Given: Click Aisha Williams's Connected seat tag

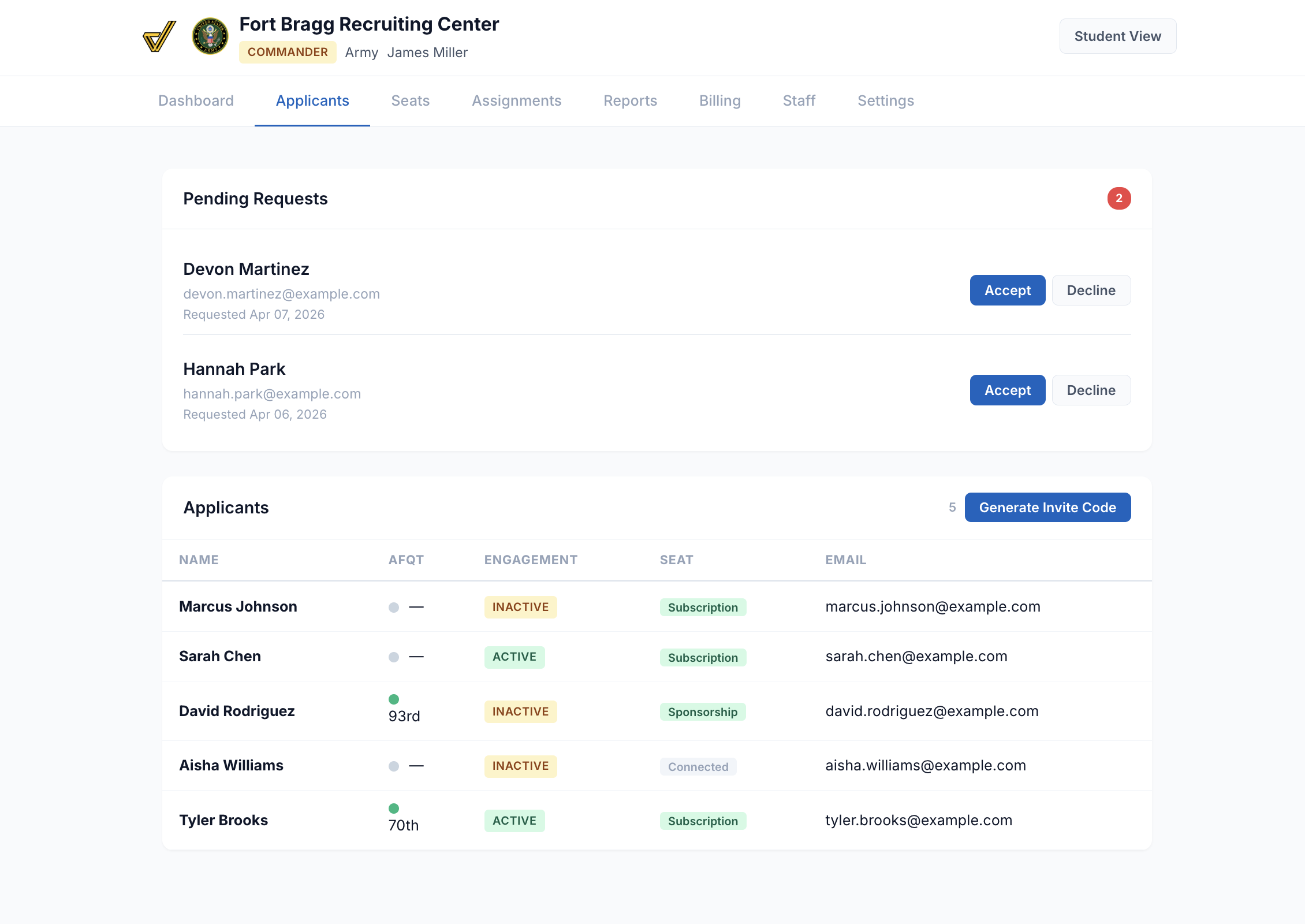Looking at the screenshot, I should point(698,767).
